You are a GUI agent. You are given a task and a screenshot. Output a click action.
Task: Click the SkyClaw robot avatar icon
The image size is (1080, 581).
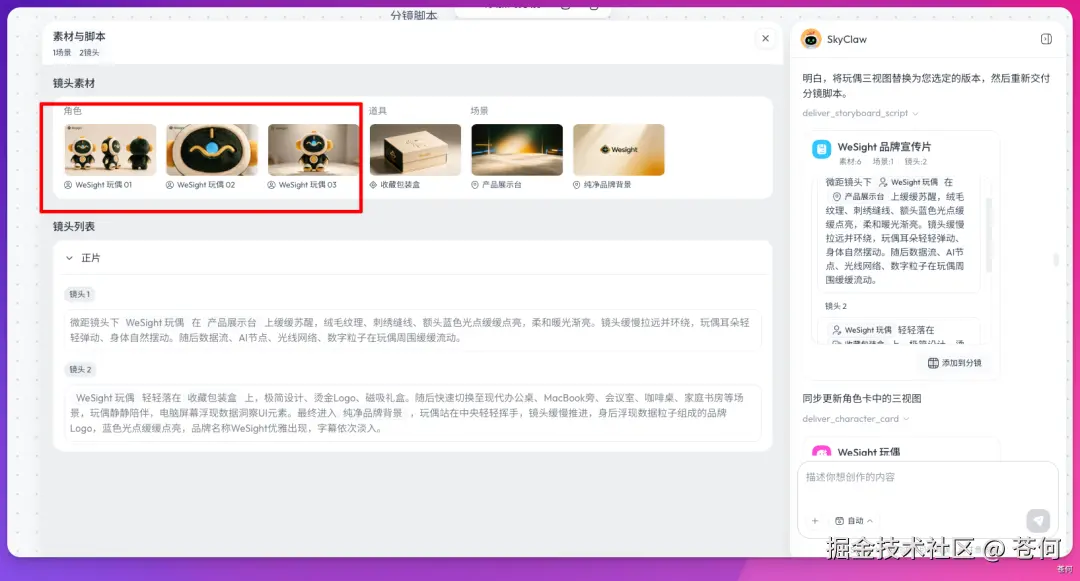(811, 39)
